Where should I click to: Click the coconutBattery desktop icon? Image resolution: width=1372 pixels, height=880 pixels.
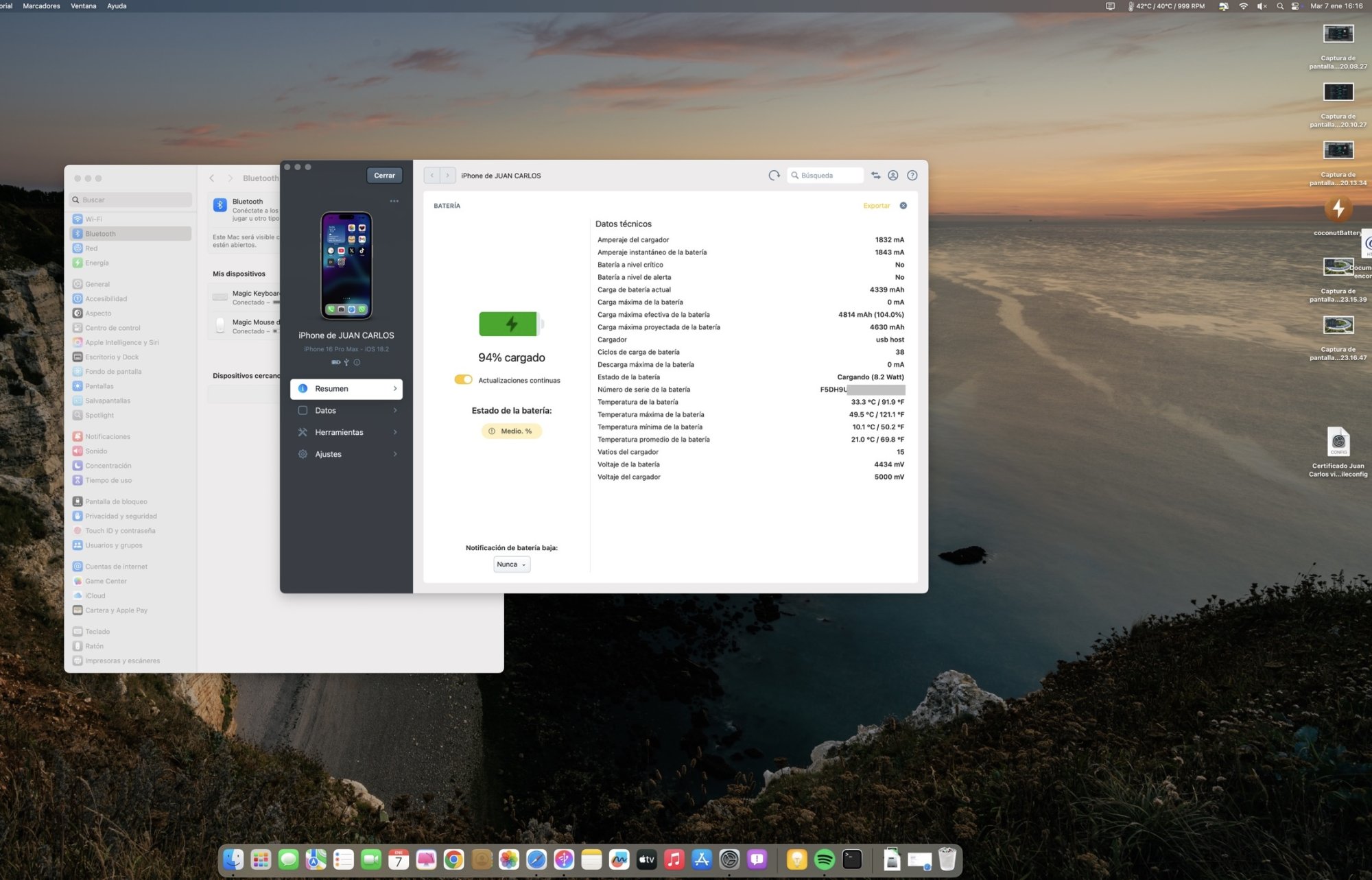coord(1338,209)
